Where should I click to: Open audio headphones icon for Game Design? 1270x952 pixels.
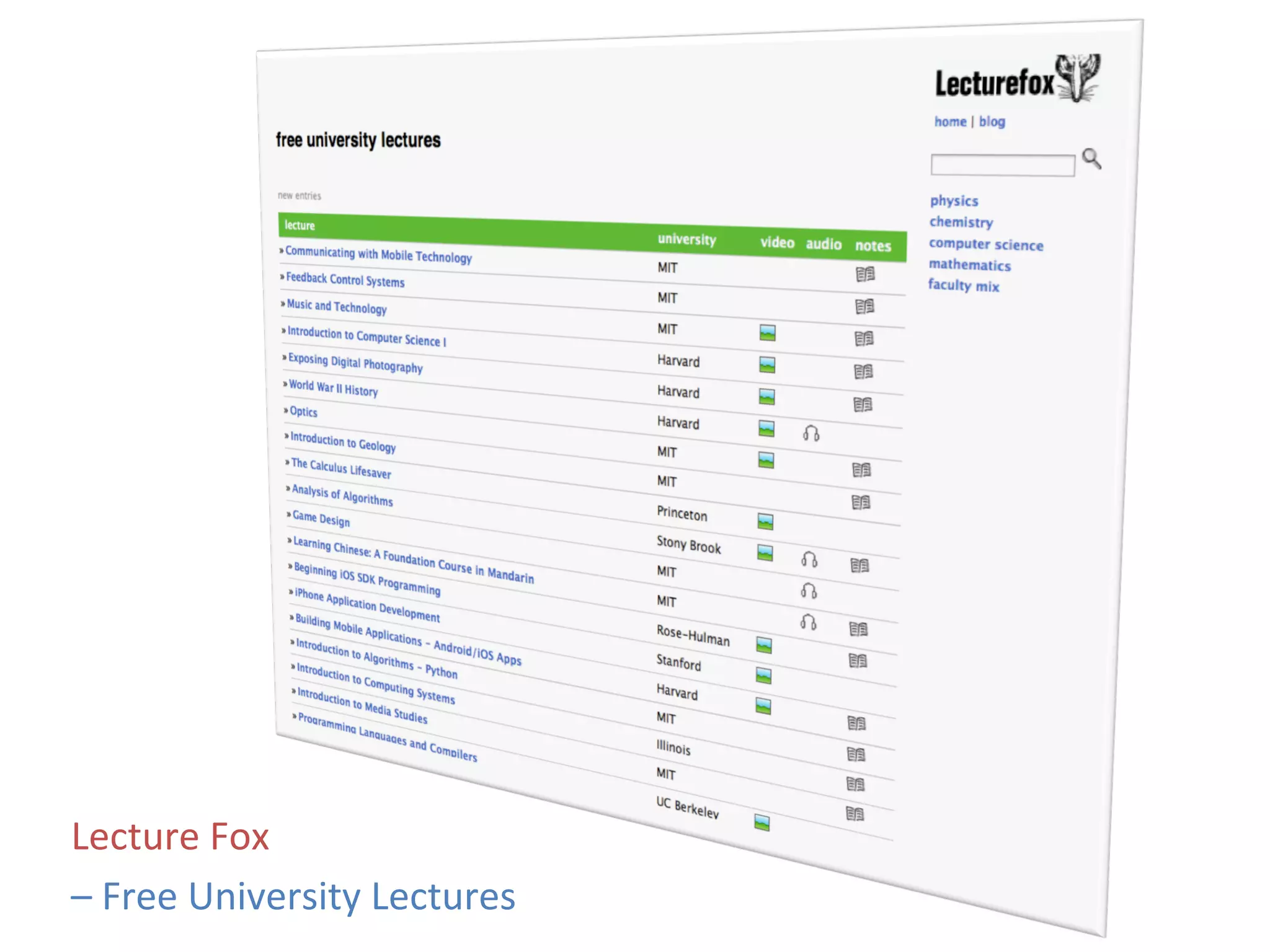[x=809, y=591]
